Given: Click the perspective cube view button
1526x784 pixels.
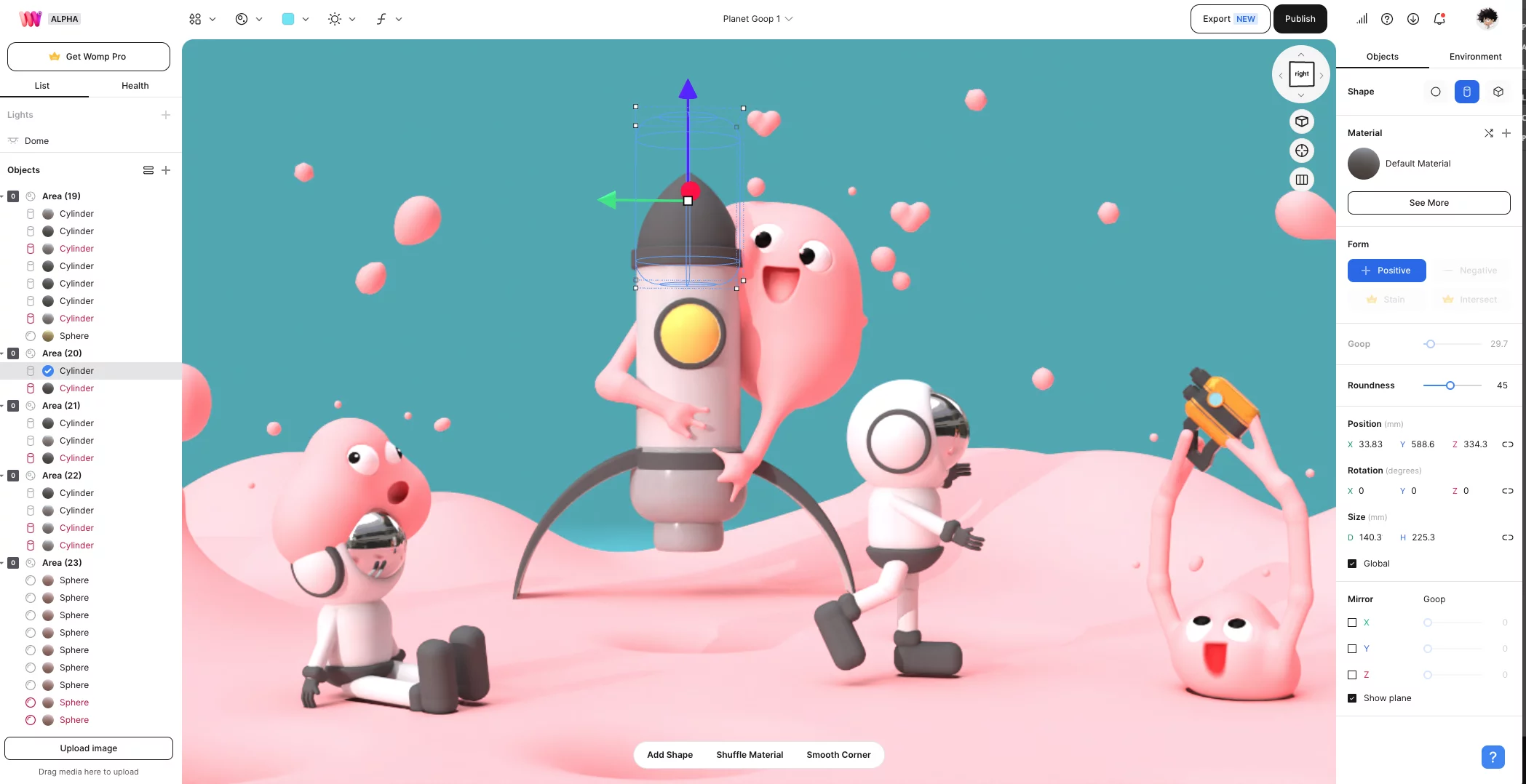Looking at the screenshot, I should 1302,121.
